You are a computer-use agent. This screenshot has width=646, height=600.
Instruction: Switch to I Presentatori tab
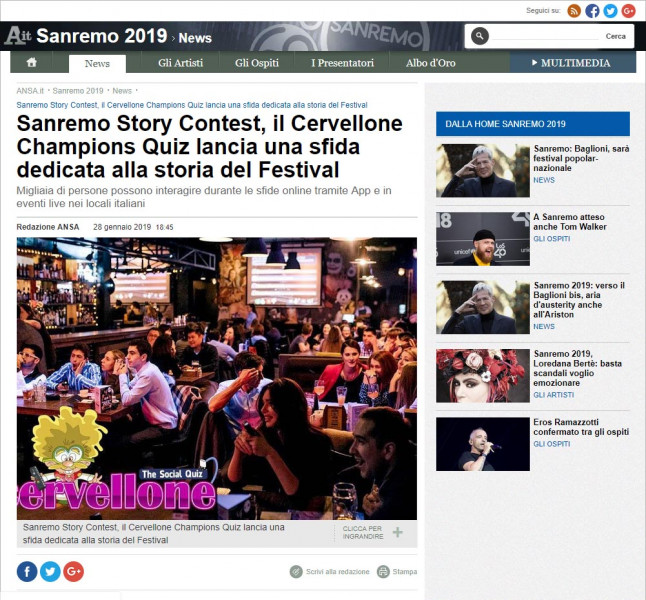tap(342, 63)
